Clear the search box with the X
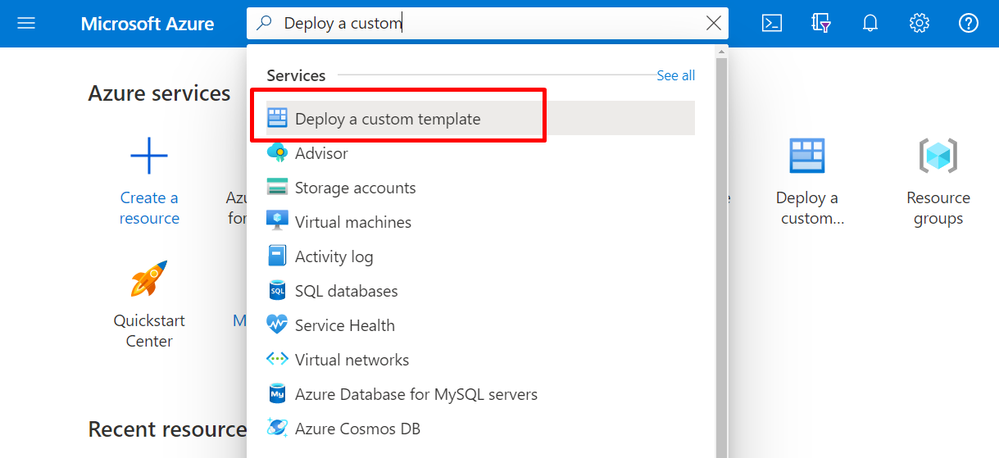 pos(713,23)
